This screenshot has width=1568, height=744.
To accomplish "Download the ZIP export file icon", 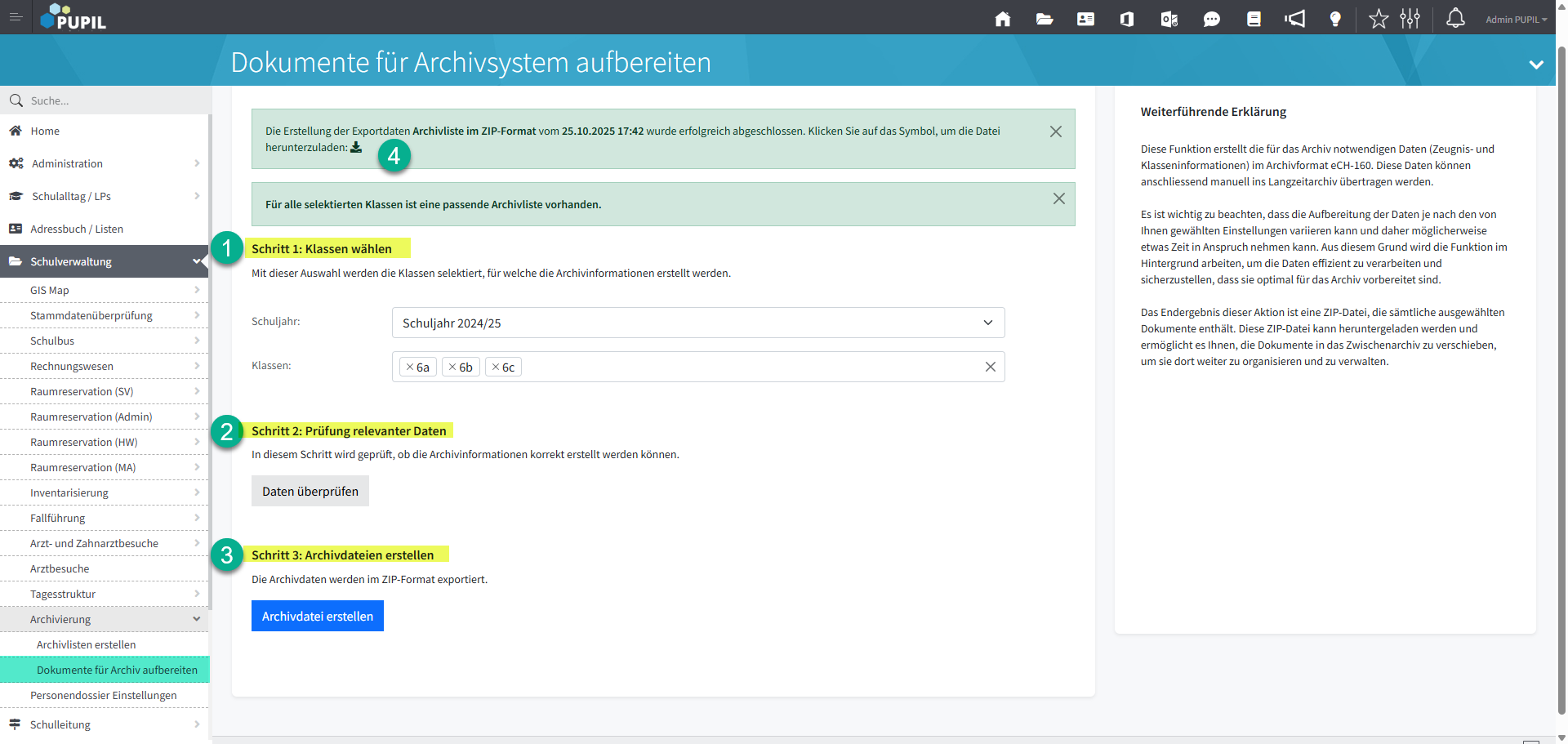I will 356,148.
